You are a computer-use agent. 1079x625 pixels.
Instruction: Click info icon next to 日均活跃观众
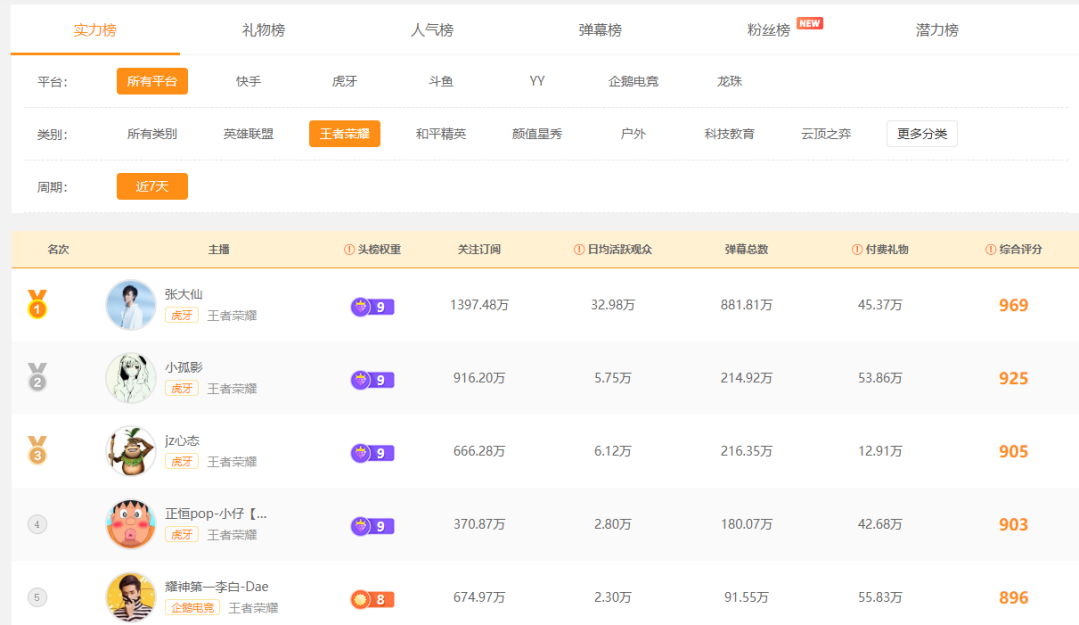[x=579, y=249]
